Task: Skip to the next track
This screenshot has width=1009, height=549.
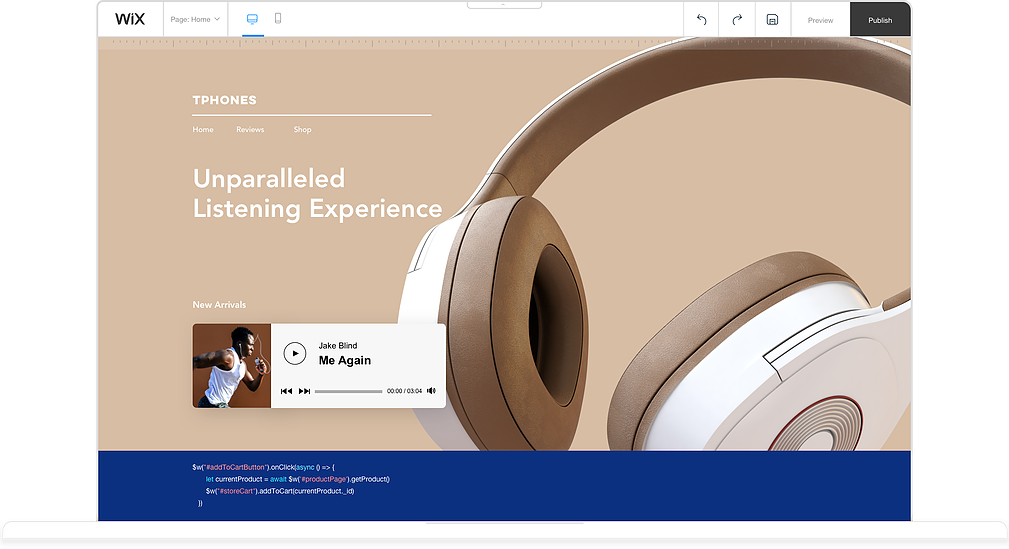Action: (304, 391)
